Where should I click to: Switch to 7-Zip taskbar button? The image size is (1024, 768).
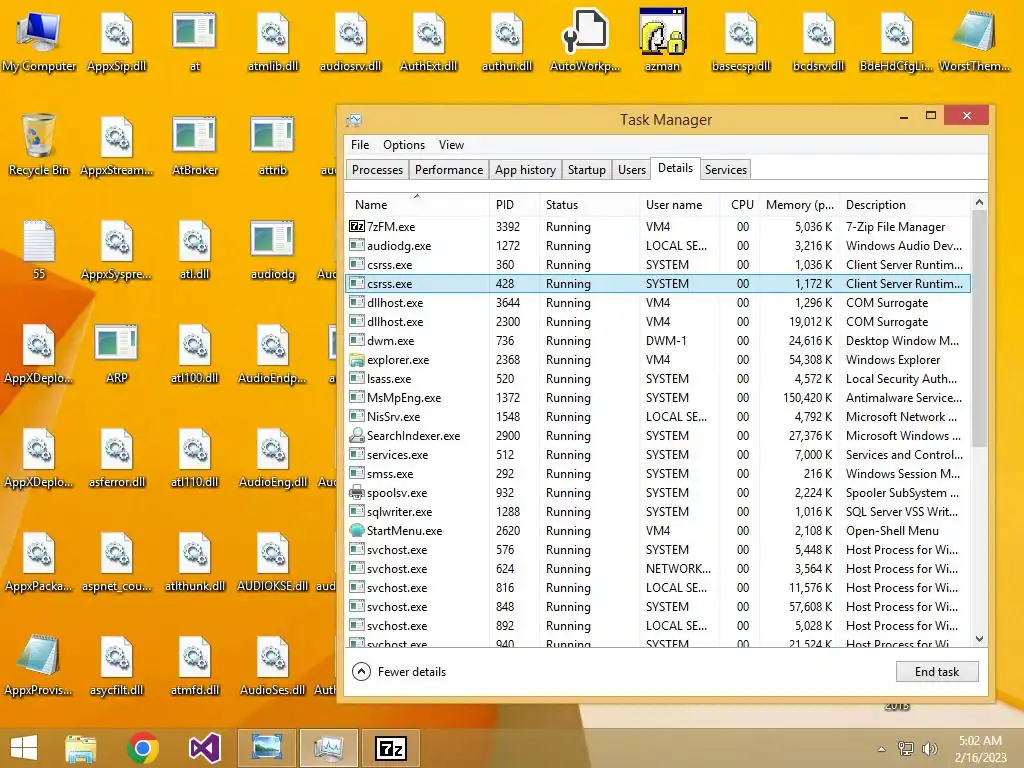[391, 748]
